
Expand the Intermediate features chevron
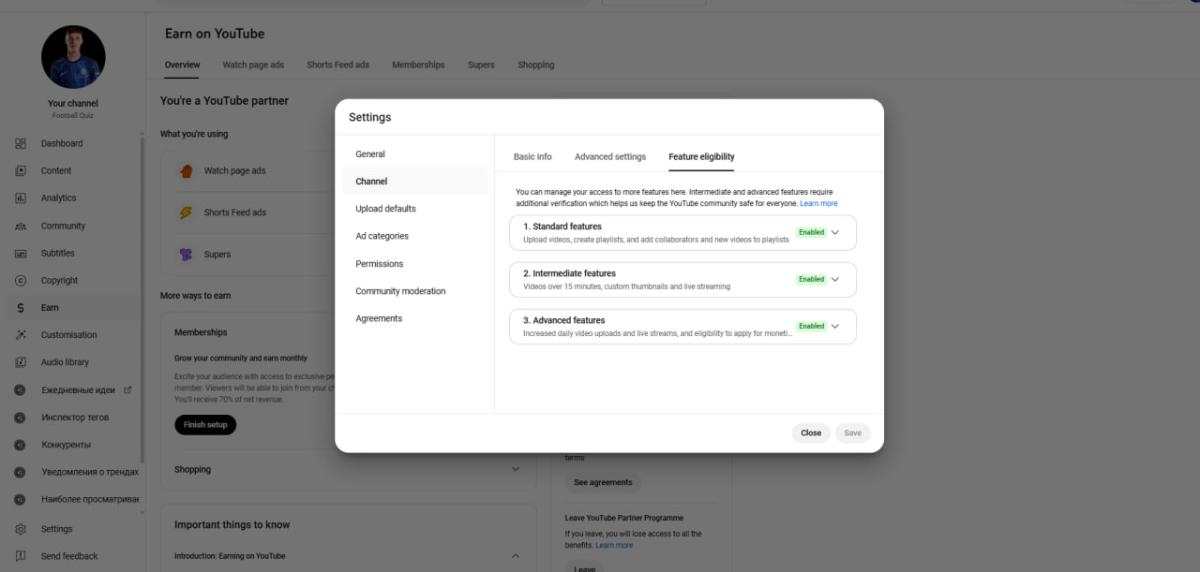[x=835, y=279]
